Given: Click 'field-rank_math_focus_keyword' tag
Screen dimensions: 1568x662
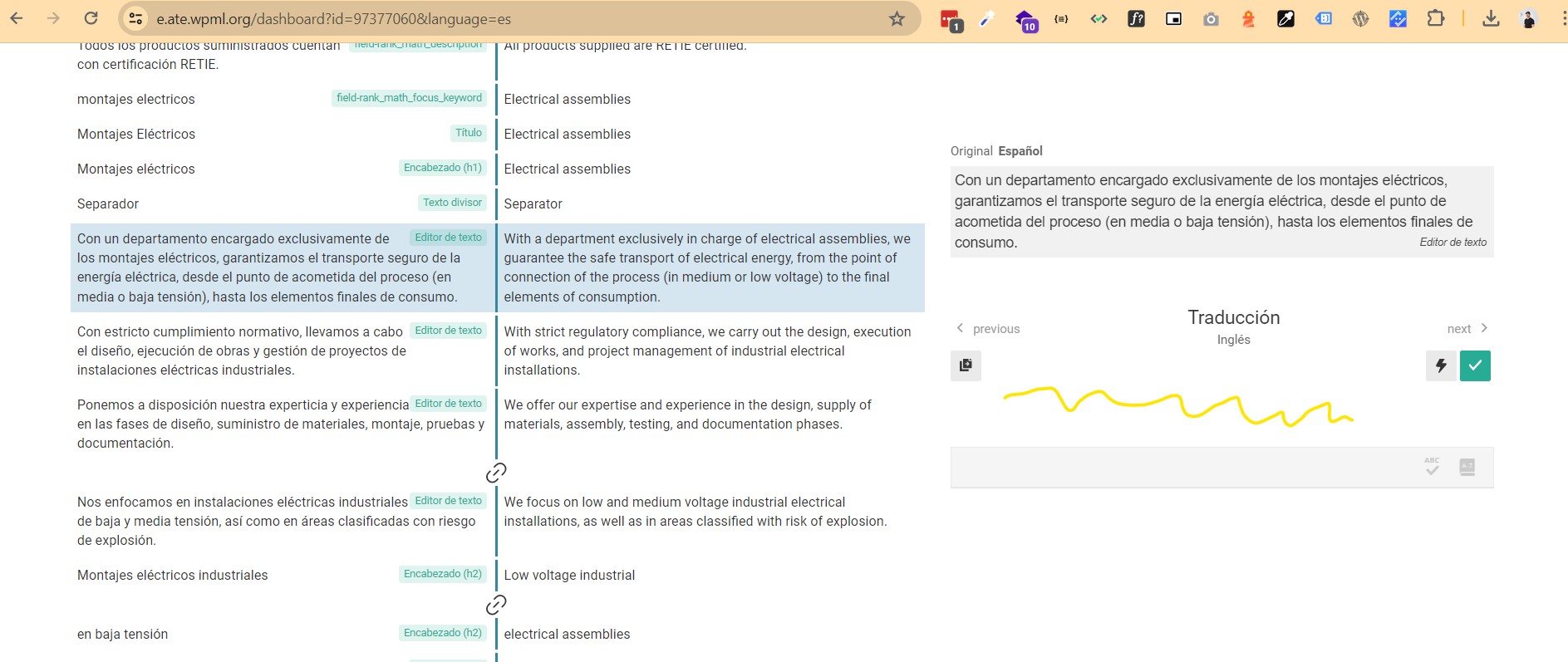Looking at the screenshot, I should [409, 98].
